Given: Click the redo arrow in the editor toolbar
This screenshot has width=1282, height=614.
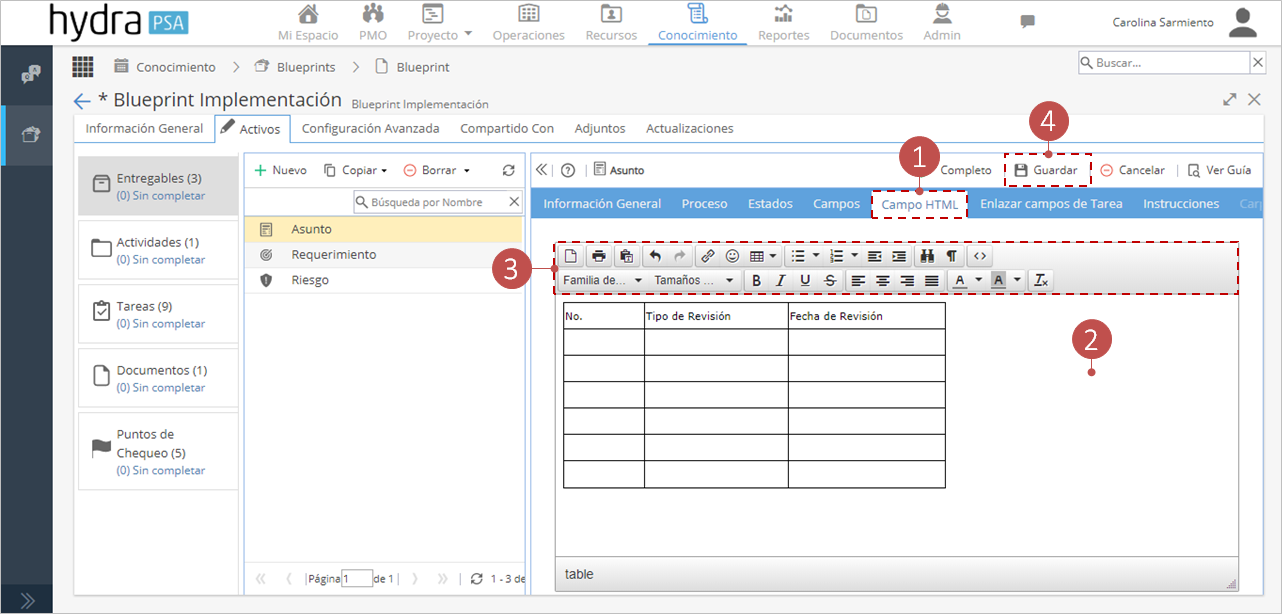Looking at the screenshot, I should coord(680,256).
